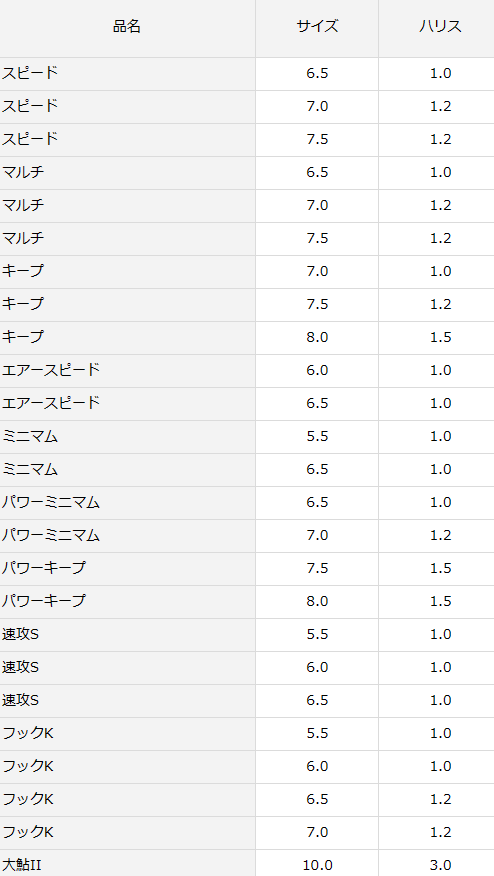Select the エアースピード row with size 6.0
Screen dimensions: 494x876
tap(247, 370)
